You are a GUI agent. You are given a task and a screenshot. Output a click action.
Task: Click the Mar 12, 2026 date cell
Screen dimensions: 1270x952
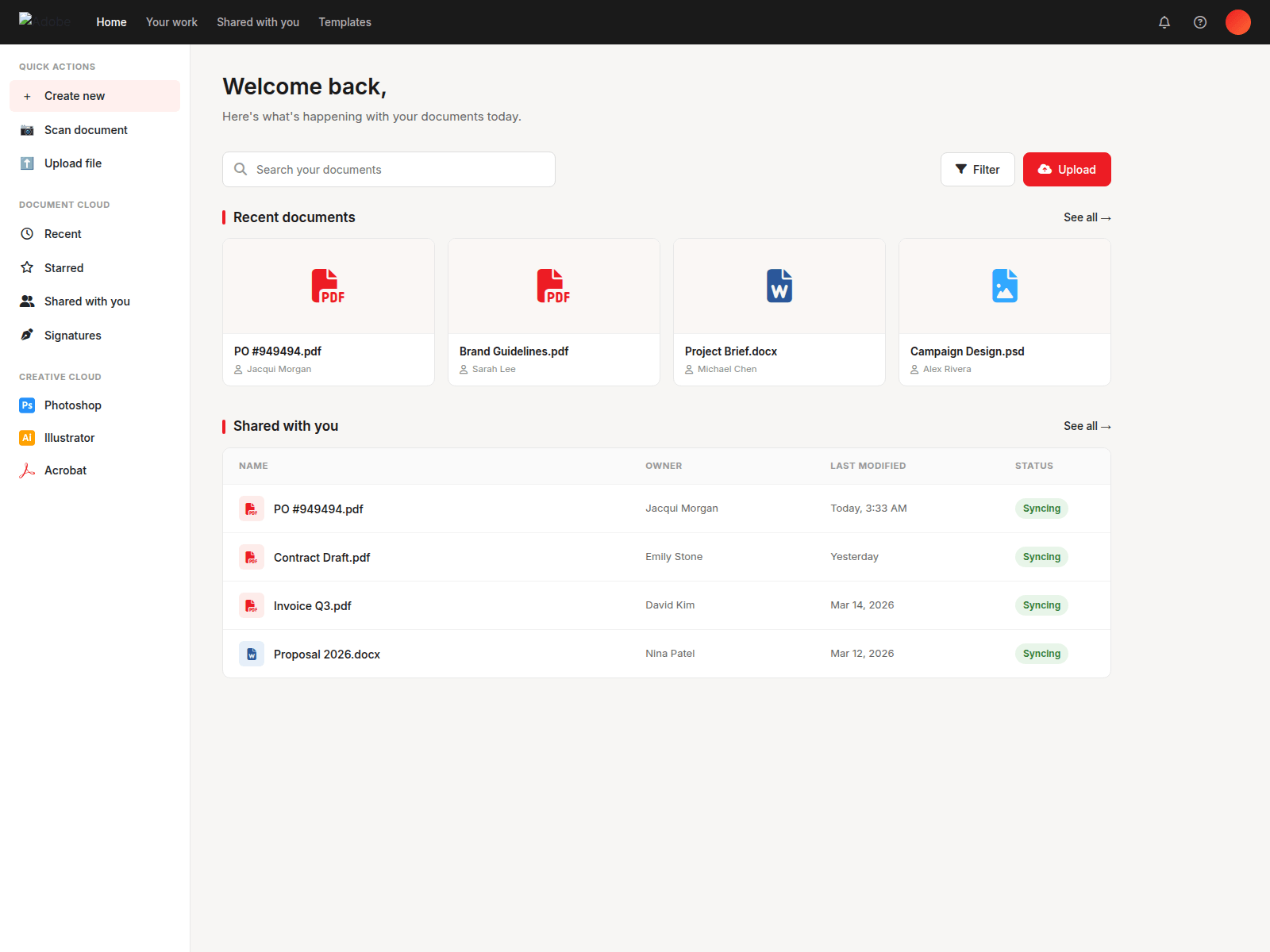tap(862, 654)
